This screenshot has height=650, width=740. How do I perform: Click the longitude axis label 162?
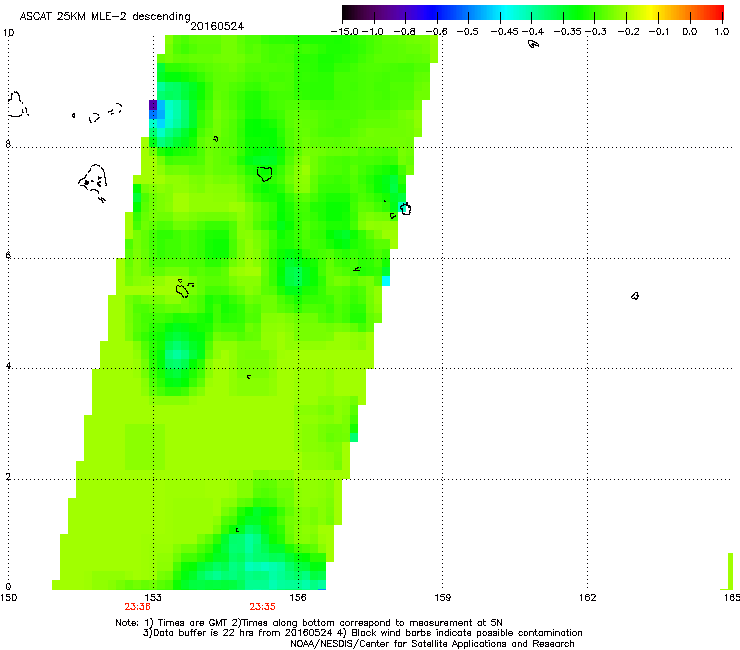(588, 598)
